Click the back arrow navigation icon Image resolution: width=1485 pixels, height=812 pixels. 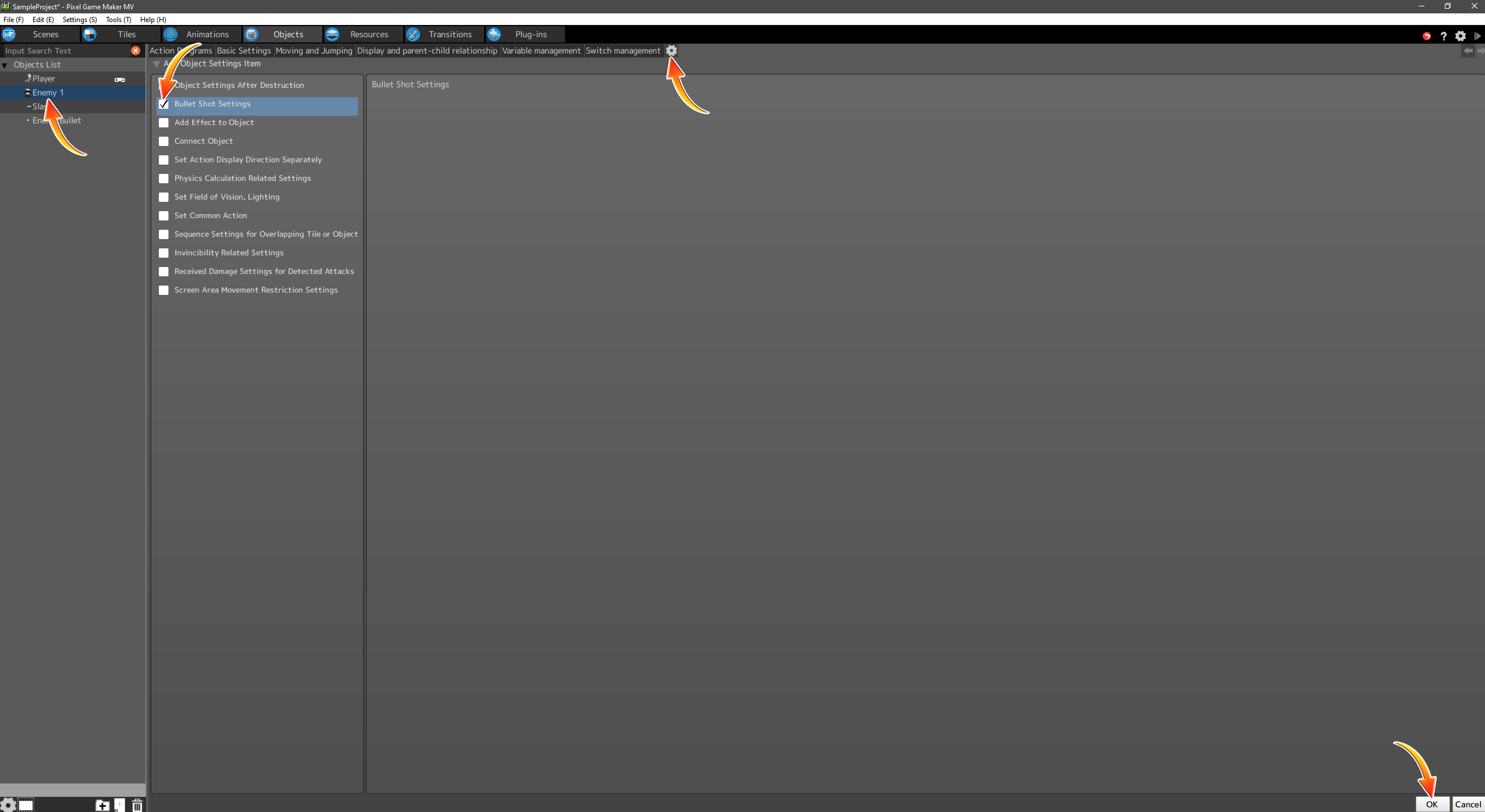1468,51
